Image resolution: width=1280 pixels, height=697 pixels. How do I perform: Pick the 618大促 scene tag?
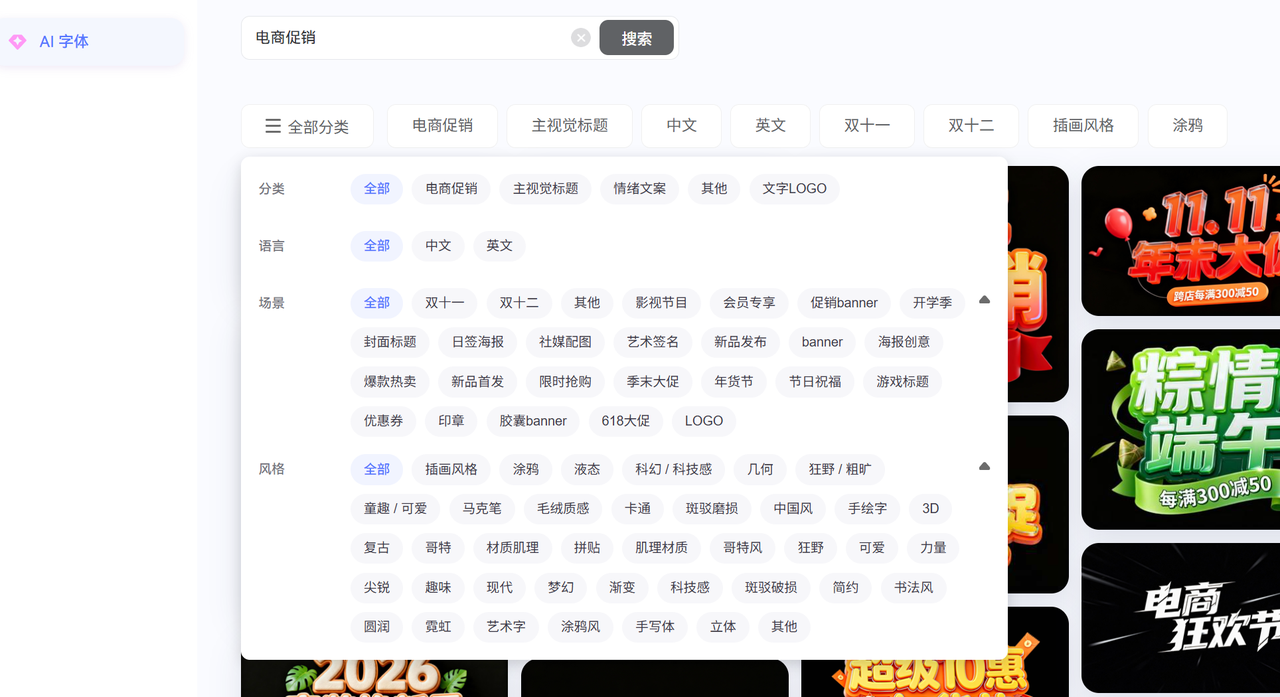pyautogui.click(x=625, y=421)
